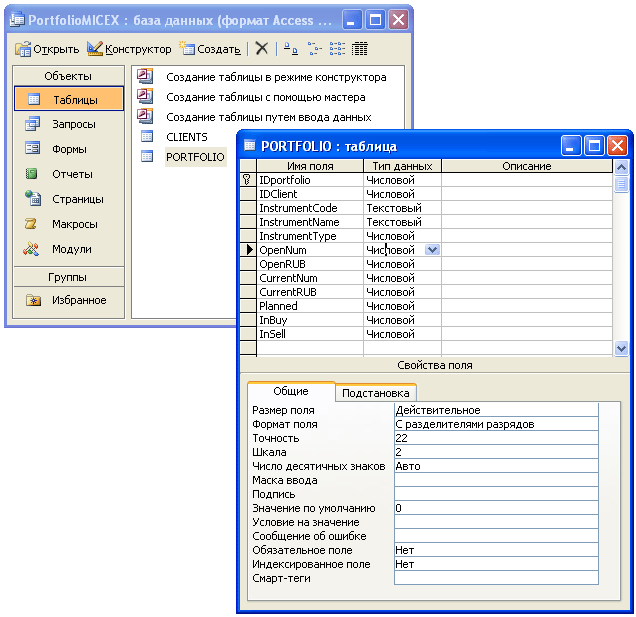Click the OpenNum field name cell
The height and width of the screenshot is (617, 636).
(x=310, y=250)
